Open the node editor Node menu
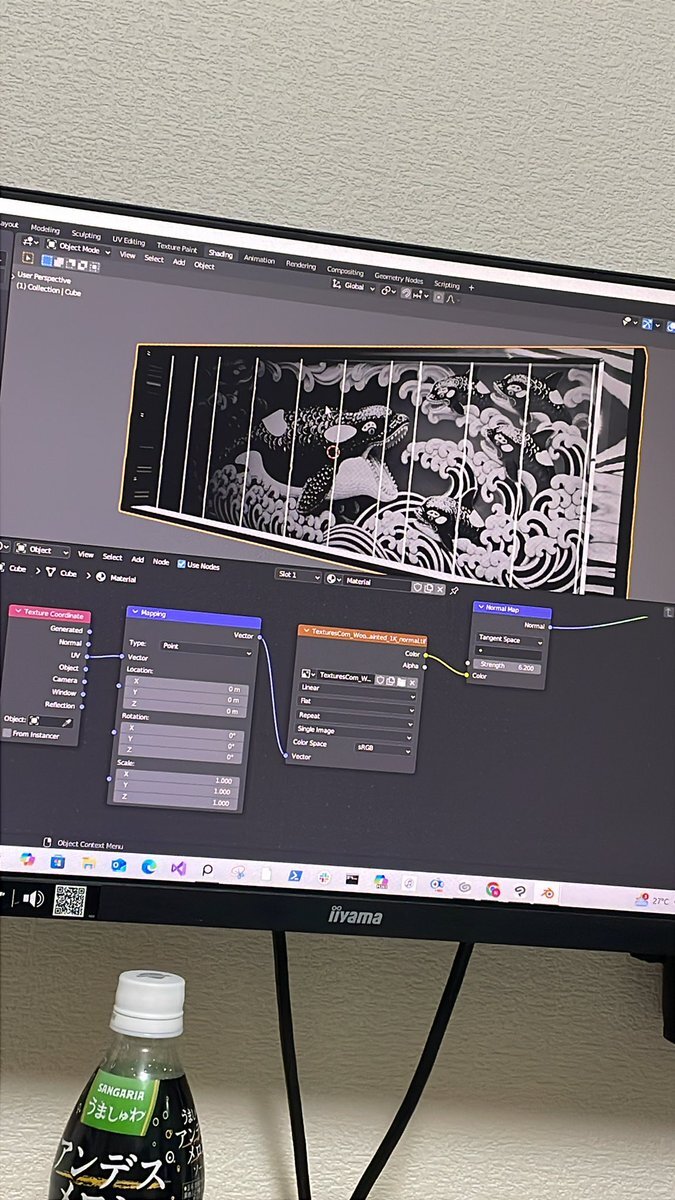675x1200 pixels. point(161,562)
